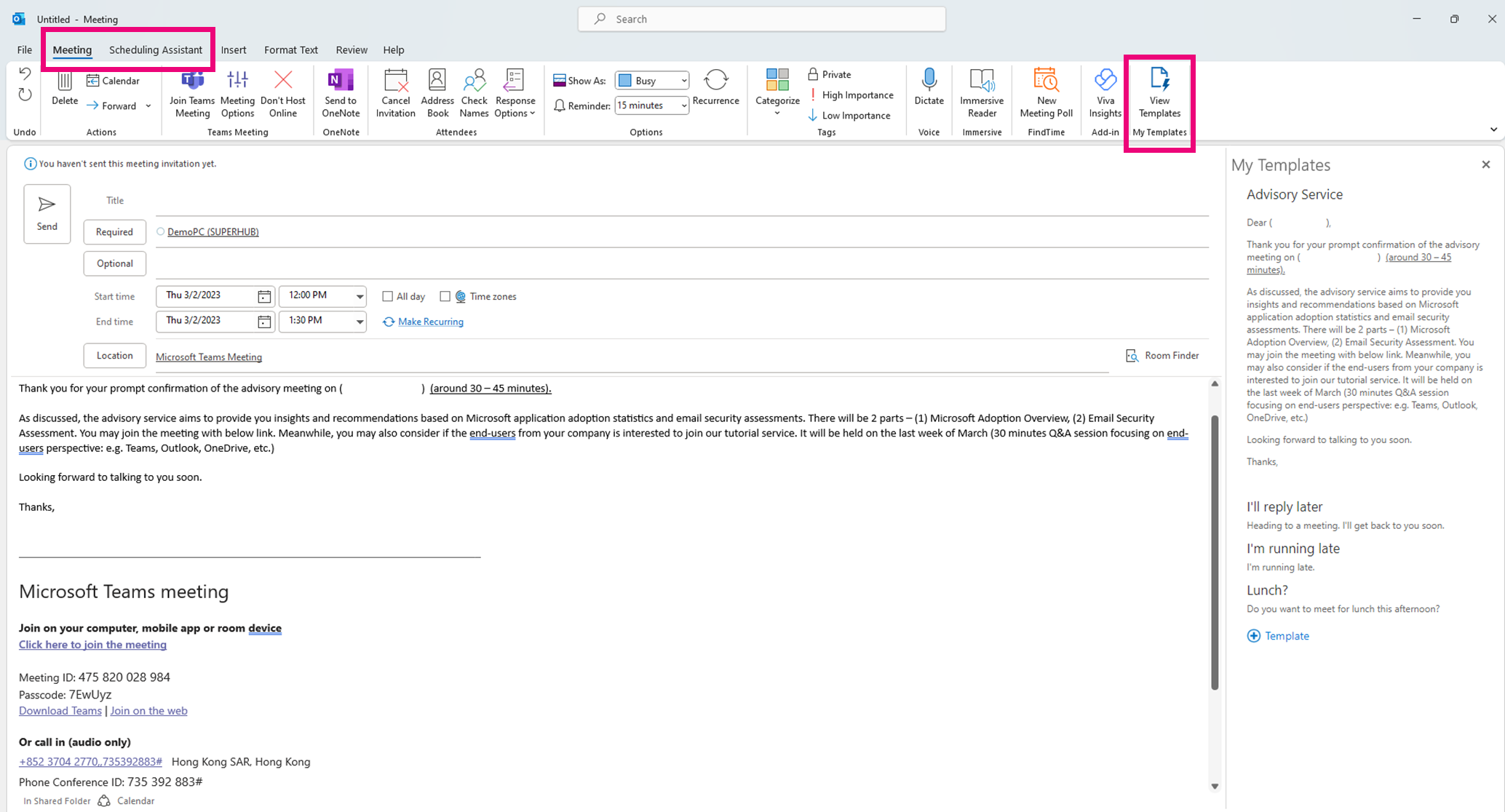
Task: Click Join Teams Meeting icon
Action: point(192,94)
